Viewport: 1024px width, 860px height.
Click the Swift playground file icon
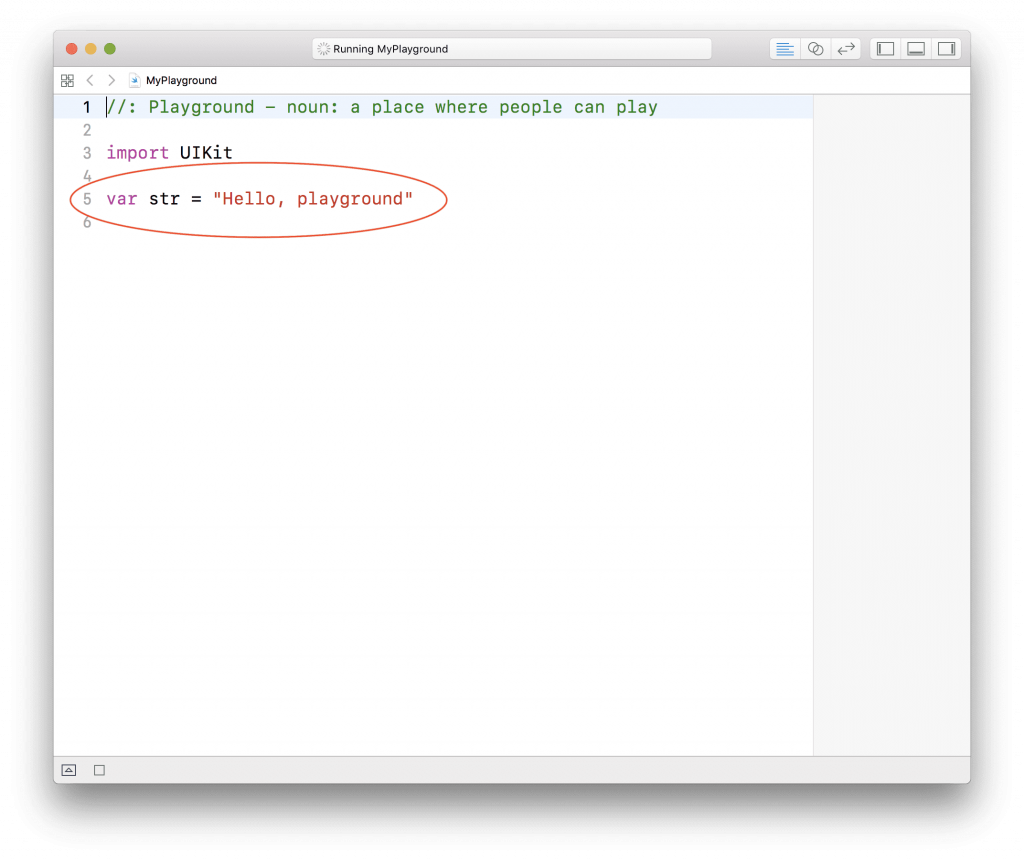[135, 80]
